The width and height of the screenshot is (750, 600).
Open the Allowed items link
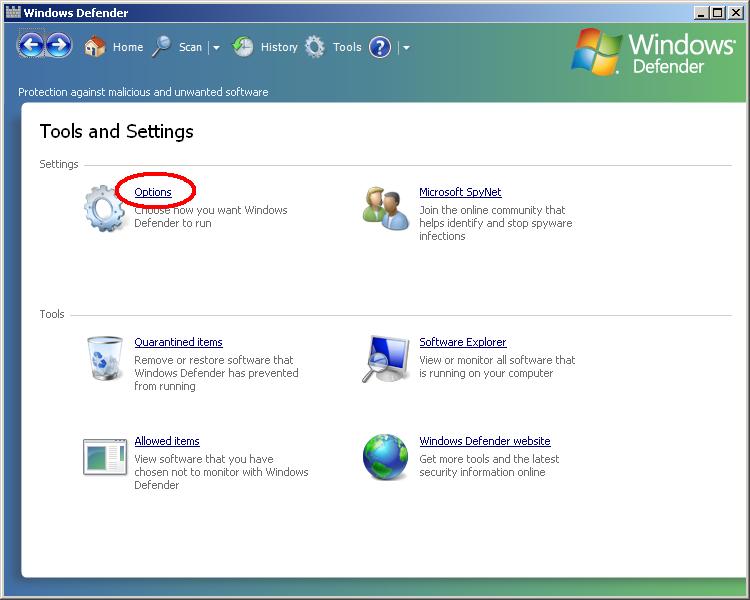(x=167, y=441)
